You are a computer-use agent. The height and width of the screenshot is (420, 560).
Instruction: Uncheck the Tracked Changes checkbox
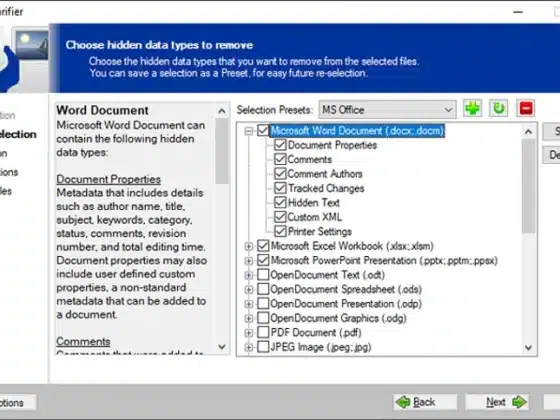click(x=280, y=188)
